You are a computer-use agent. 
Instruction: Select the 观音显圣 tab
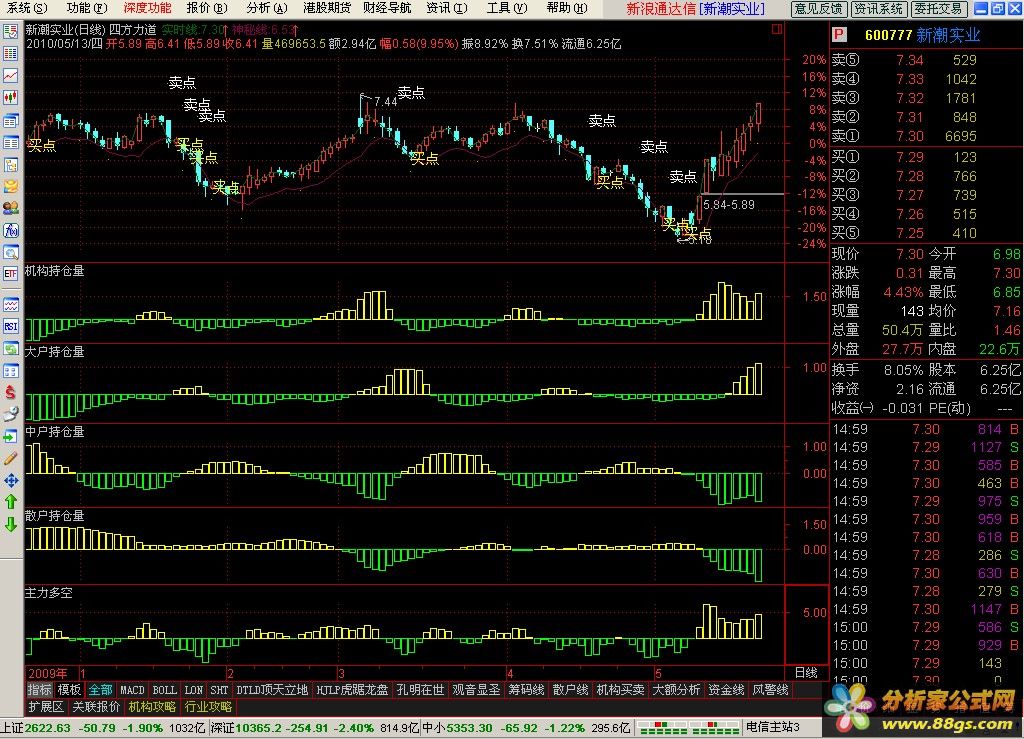pos(476,689)
